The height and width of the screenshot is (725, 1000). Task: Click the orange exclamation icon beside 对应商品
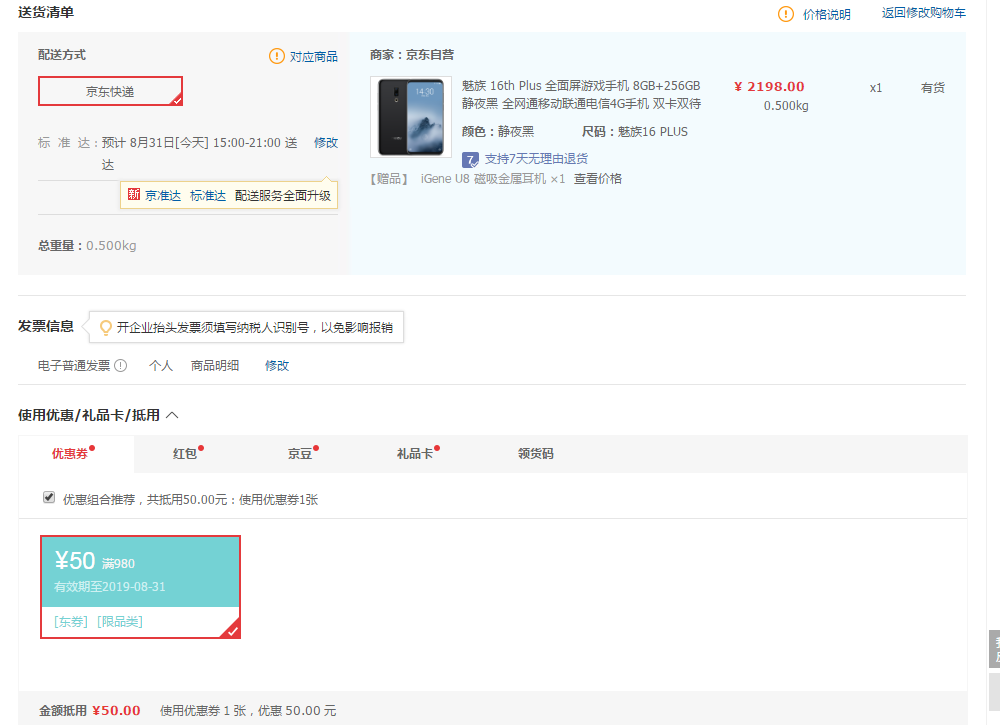[x=277, y=56]
